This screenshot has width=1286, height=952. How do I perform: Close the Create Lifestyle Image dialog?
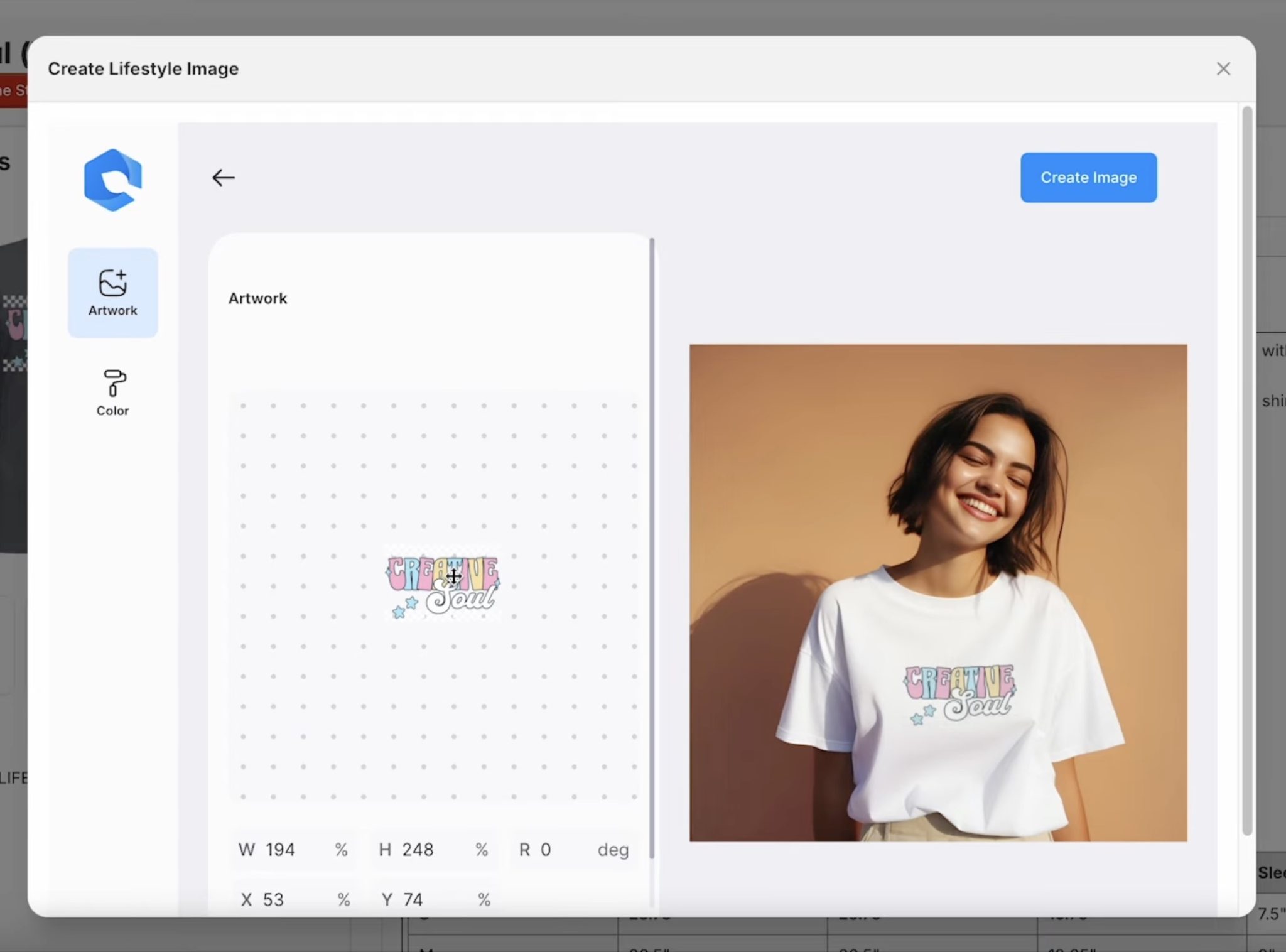click(1223, 68)
